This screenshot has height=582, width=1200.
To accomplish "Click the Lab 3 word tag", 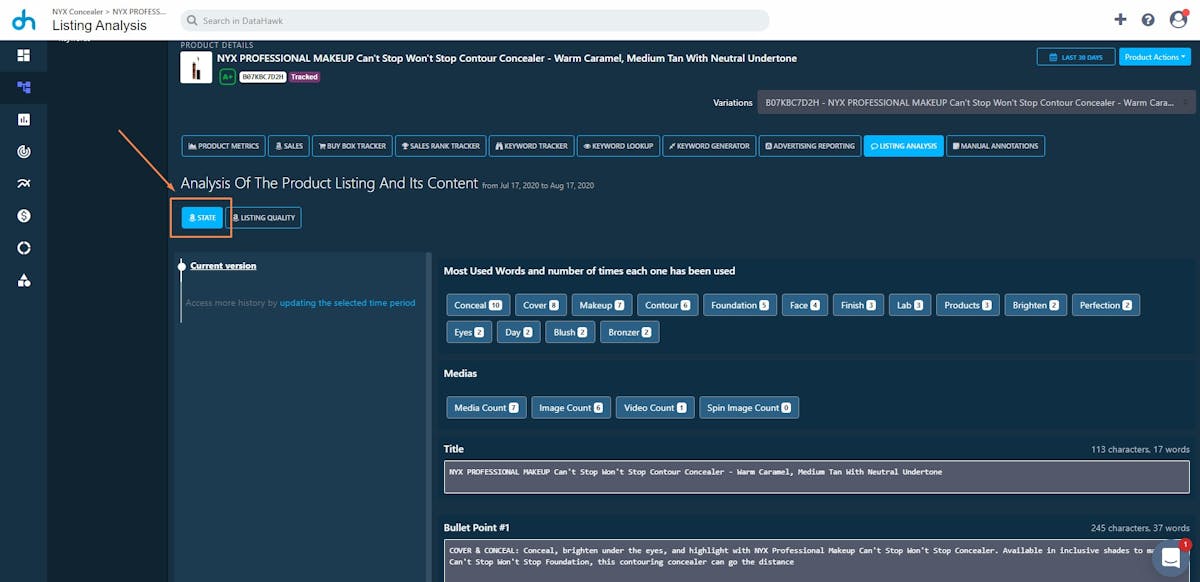I will click(x=910, y=305).
